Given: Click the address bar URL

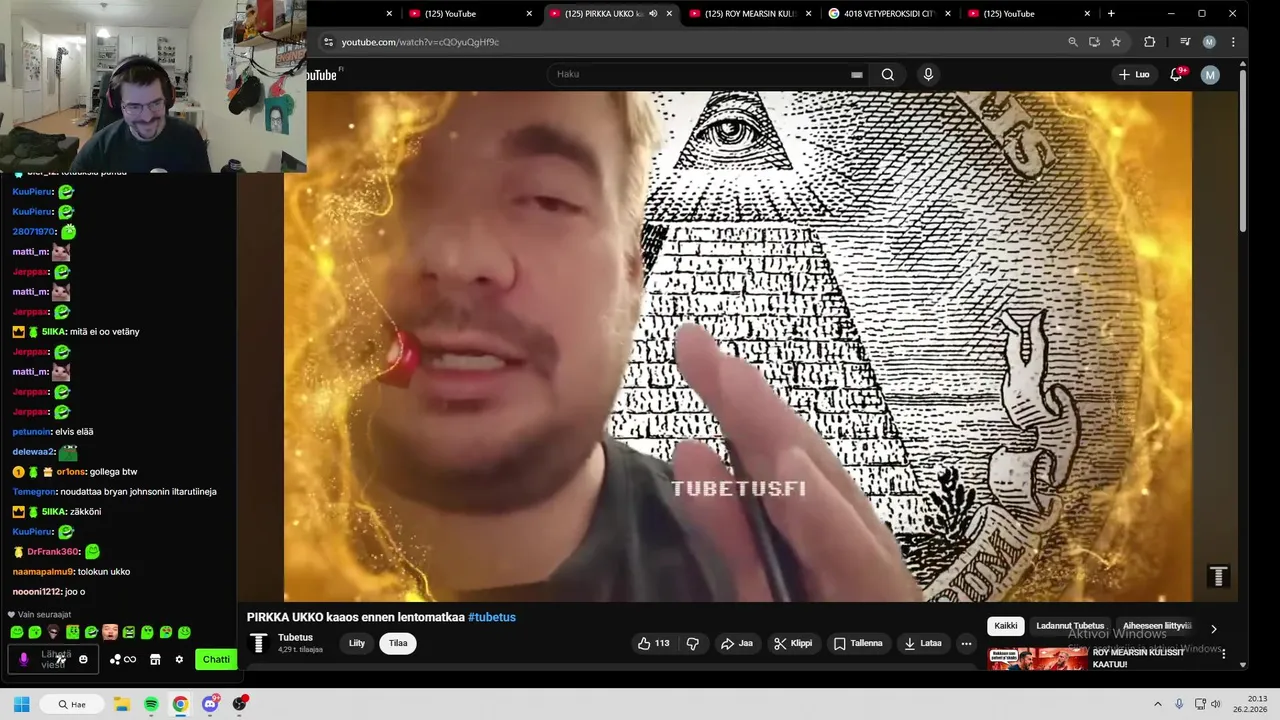Looking at the screenshot, I should pos(420,42).
